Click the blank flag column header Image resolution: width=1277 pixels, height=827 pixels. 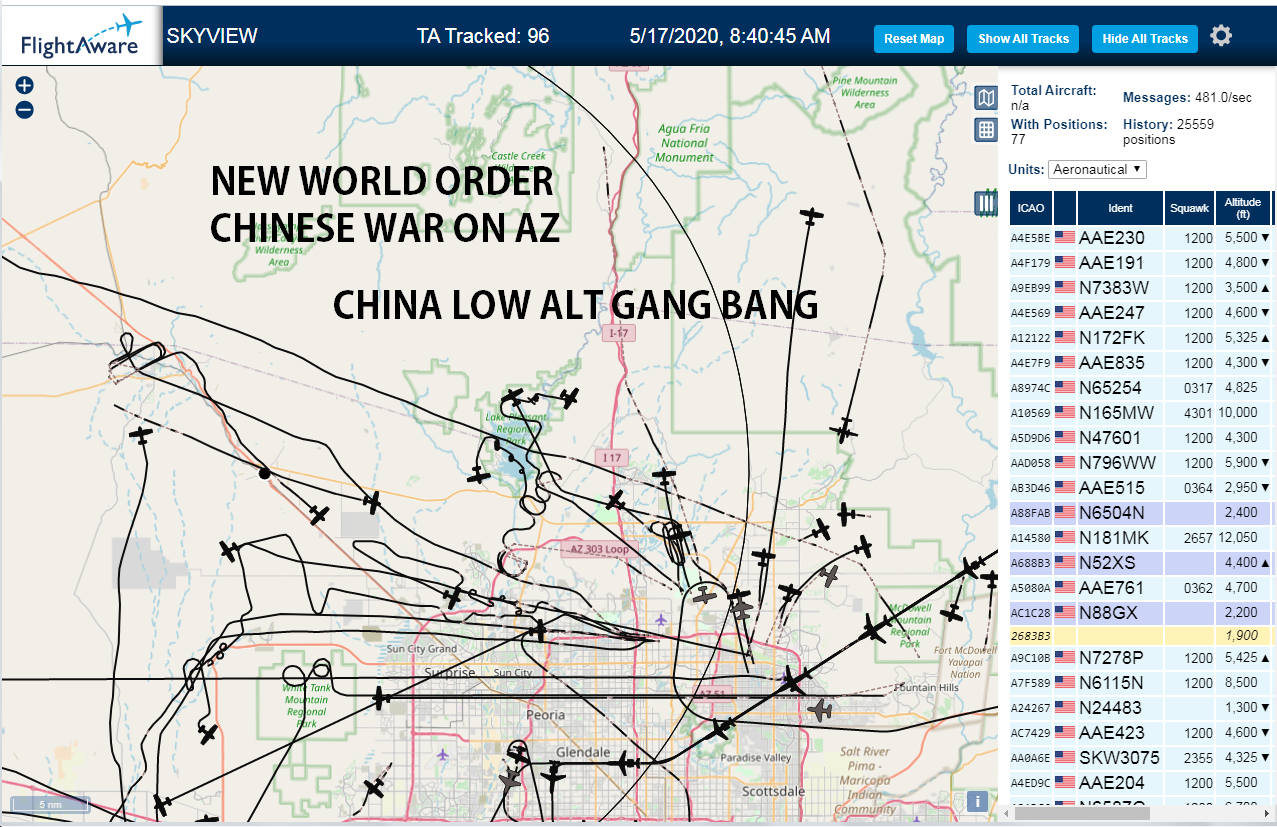point(1064,208)
